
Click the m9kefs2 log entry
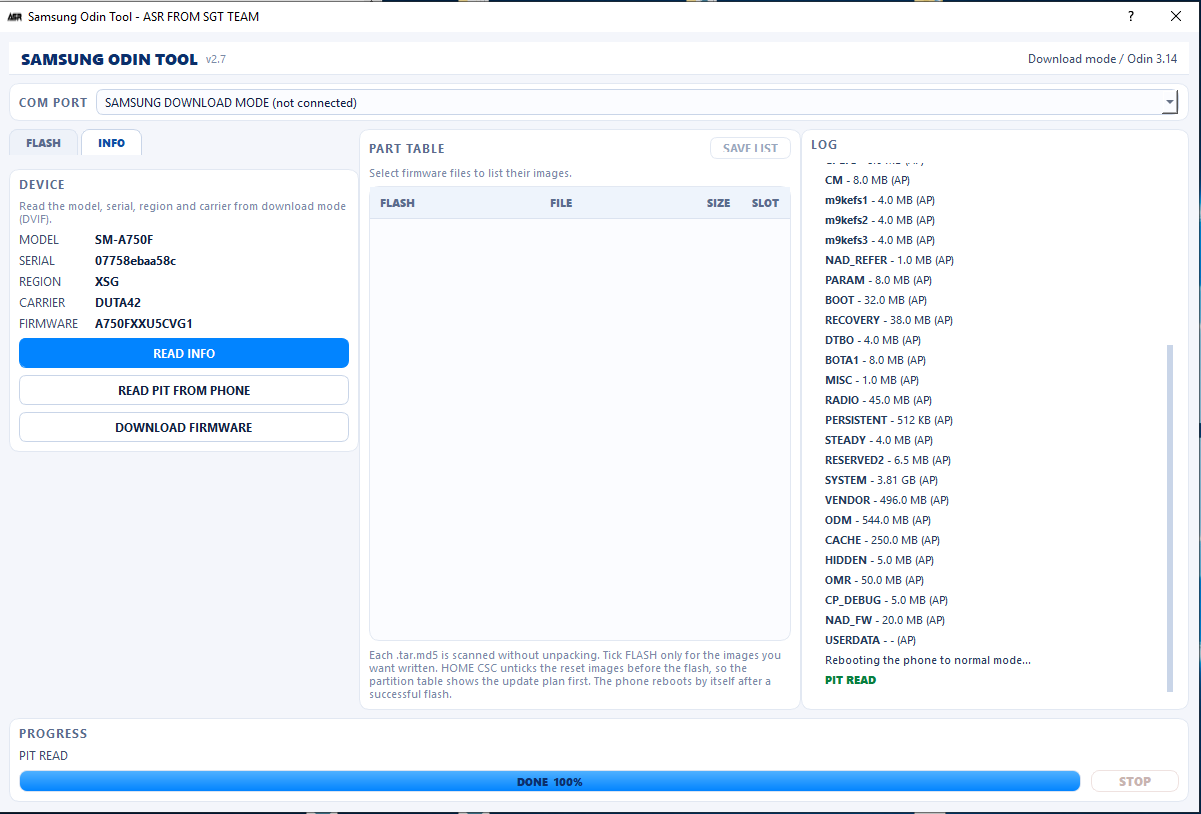(x=880, y=220)
